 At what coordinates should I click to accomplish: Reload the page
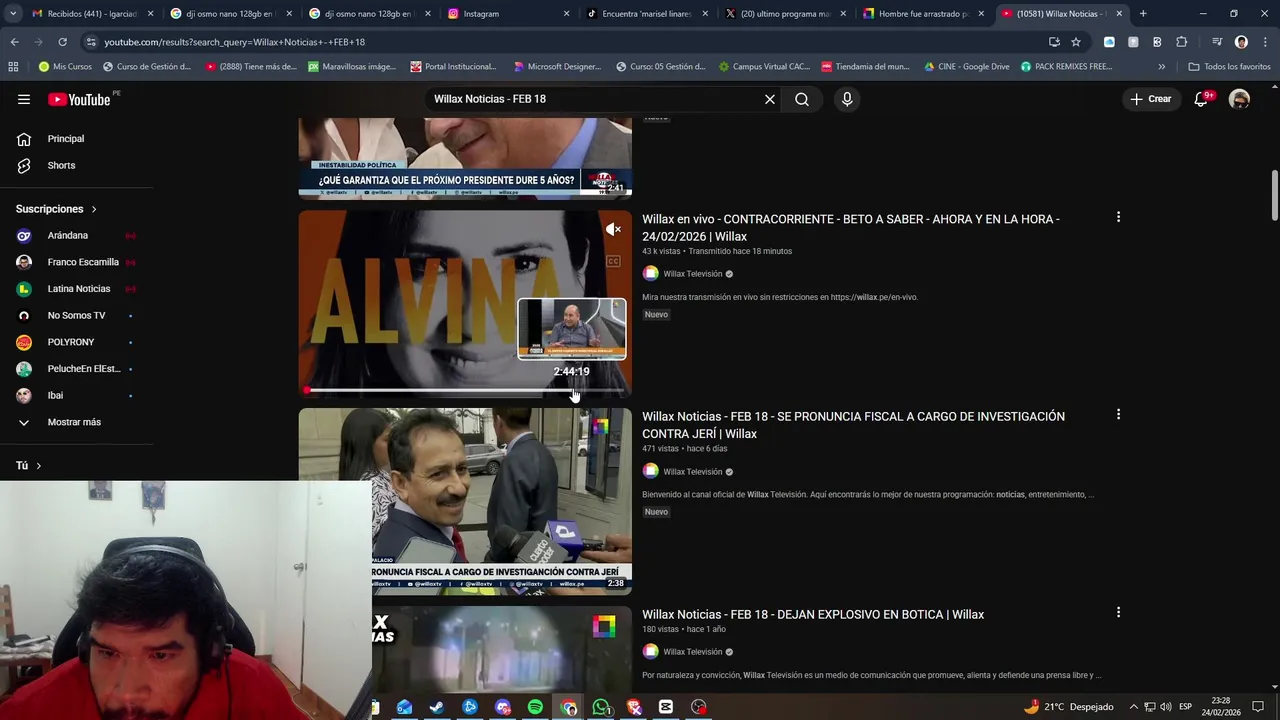[62, 42]
